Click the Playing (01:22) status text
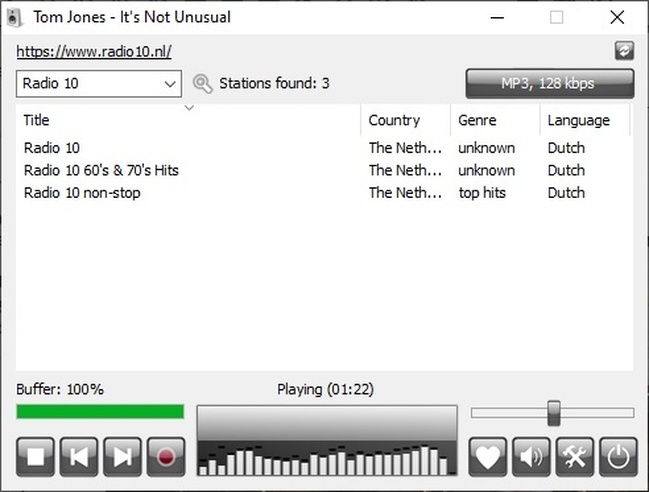This screenshot has width=649, height=492. tap(325, 390)
